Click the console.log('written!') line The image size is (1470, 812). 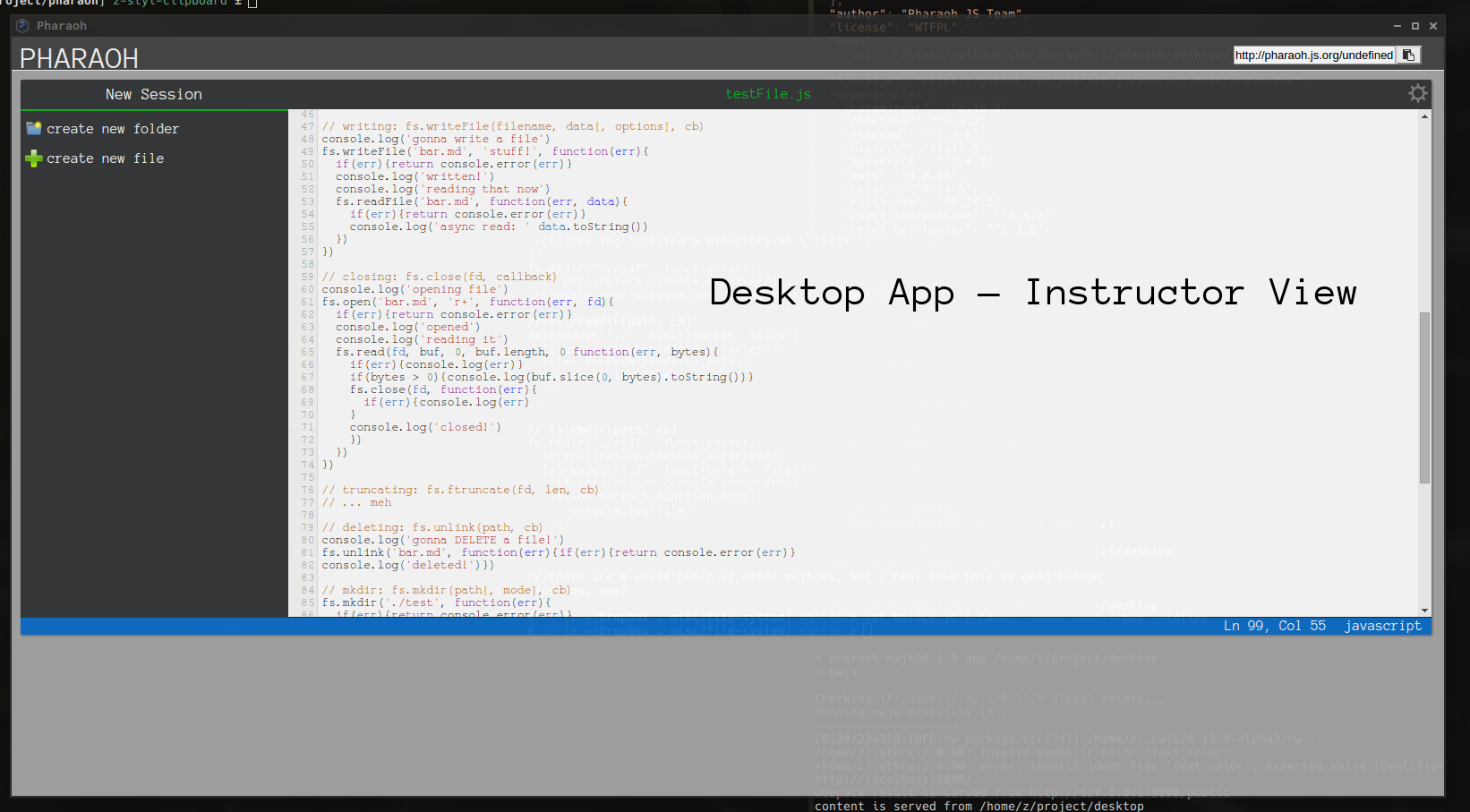(415, 176)
